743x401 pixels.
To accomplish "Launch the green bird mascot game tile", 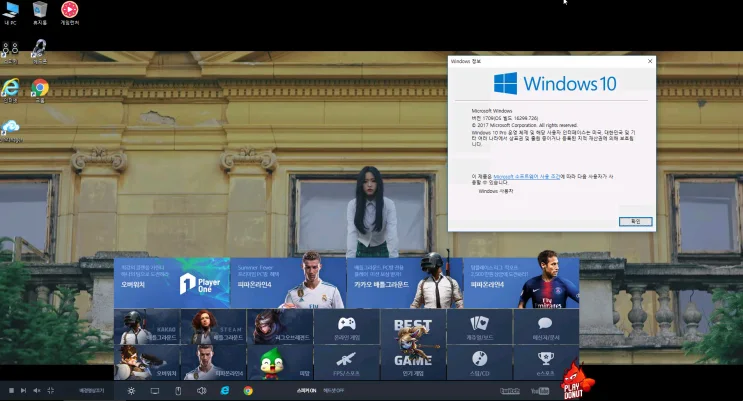I will tap(280, 363).
